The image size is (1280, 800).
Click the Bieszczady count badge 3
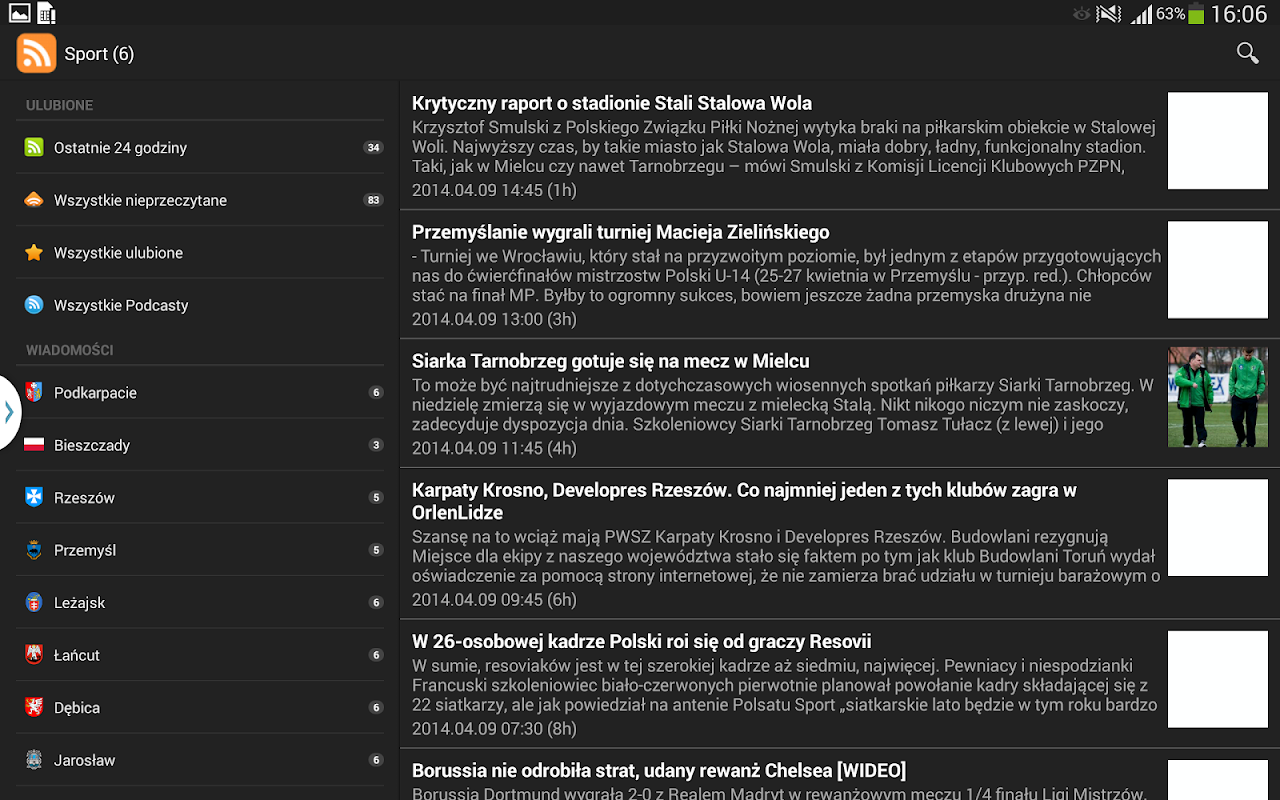(376, 445)
